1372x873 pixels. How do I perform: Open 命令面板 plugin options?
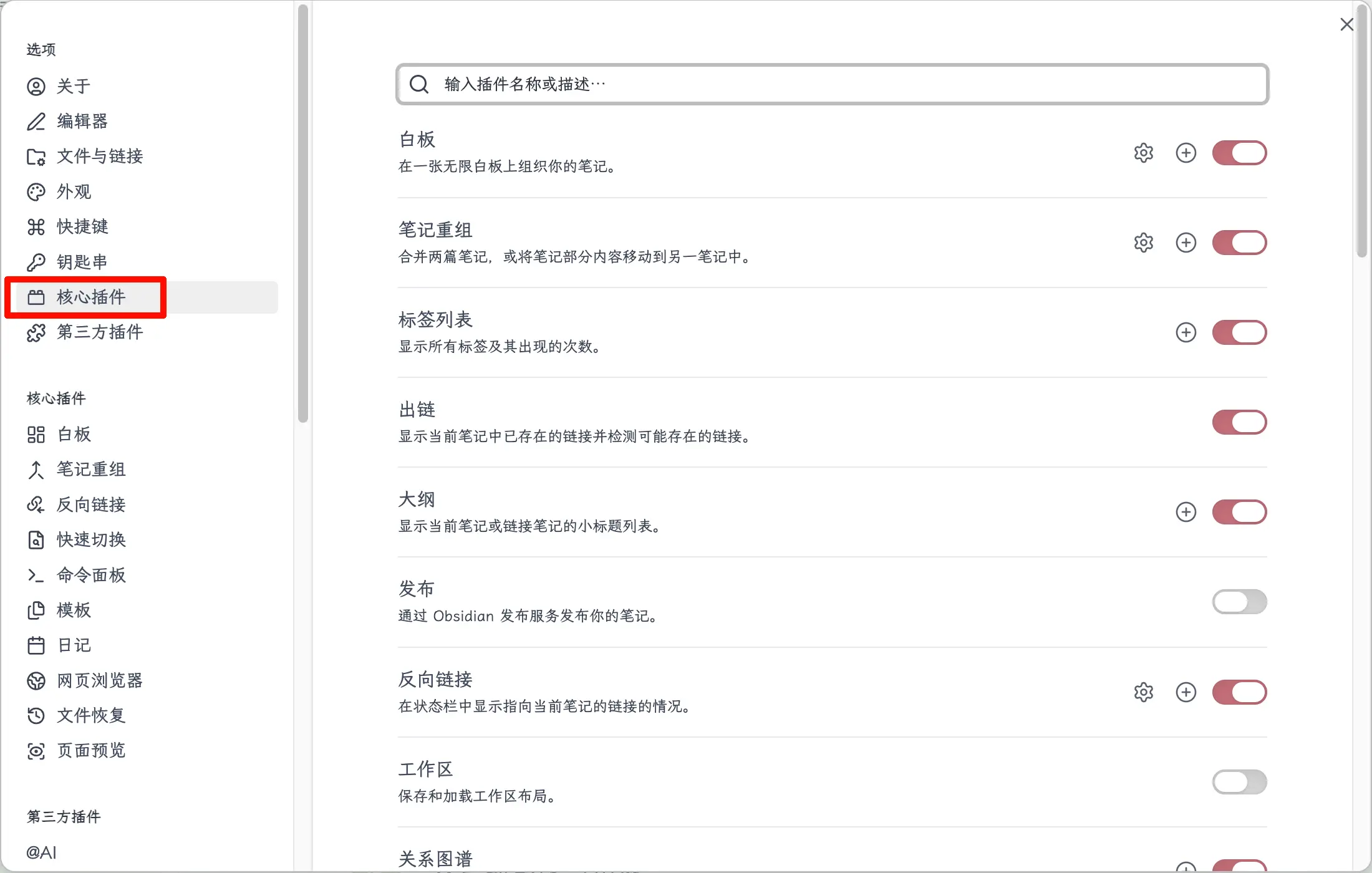click(91, 575)
